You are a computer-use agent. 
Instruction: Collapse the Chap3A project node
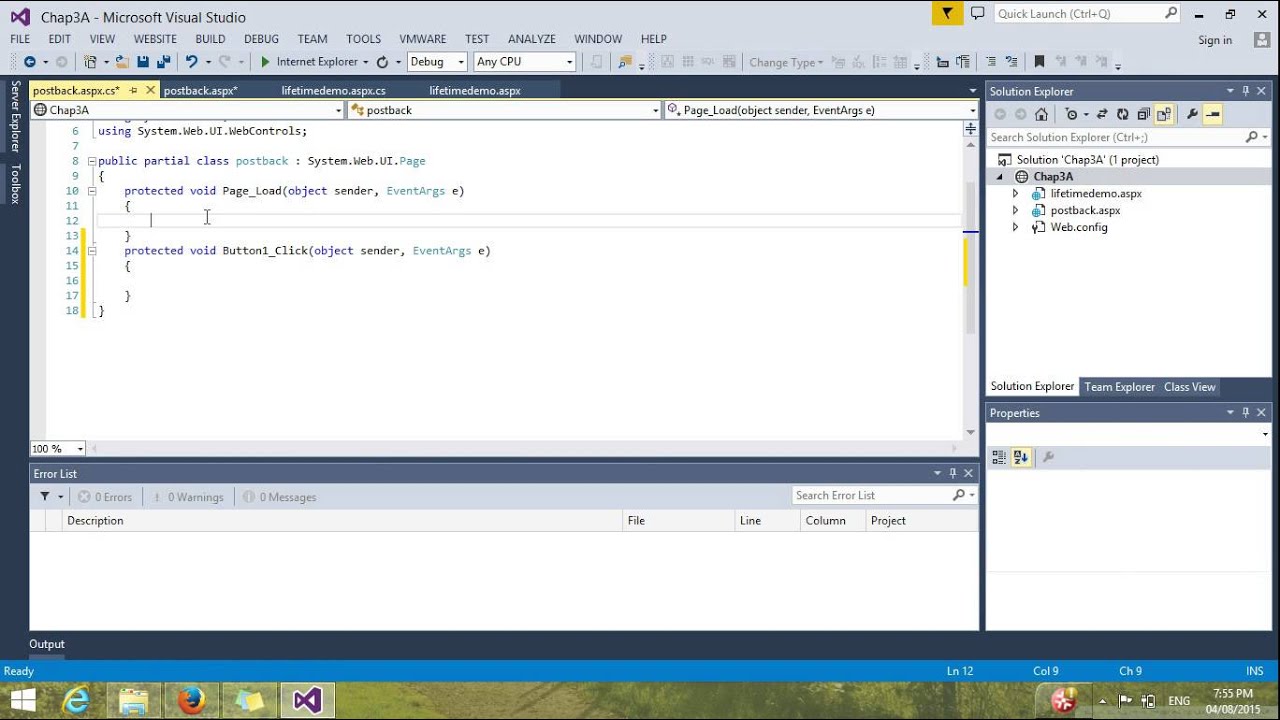pyautogui.click(x=999, y=177)
